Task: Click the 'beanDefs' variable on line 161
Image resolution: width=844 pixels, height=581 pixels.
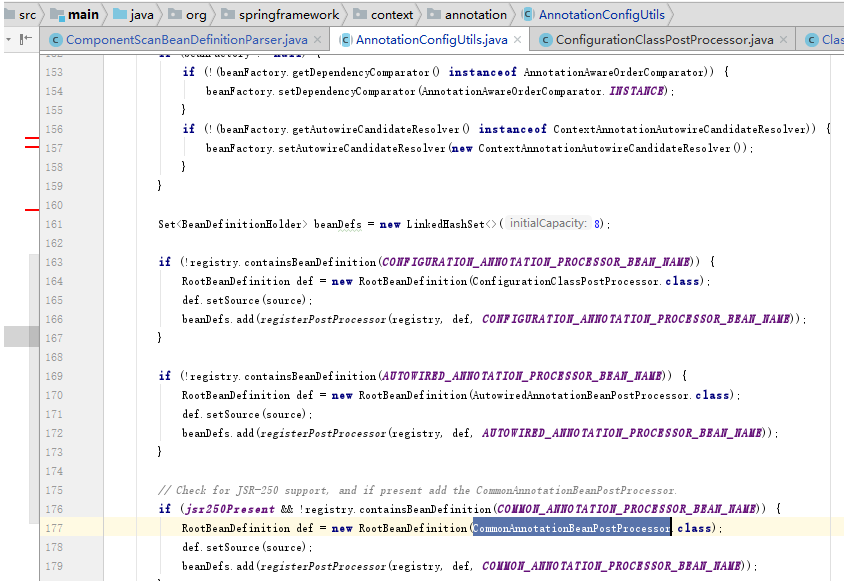Action: [337, 224]
